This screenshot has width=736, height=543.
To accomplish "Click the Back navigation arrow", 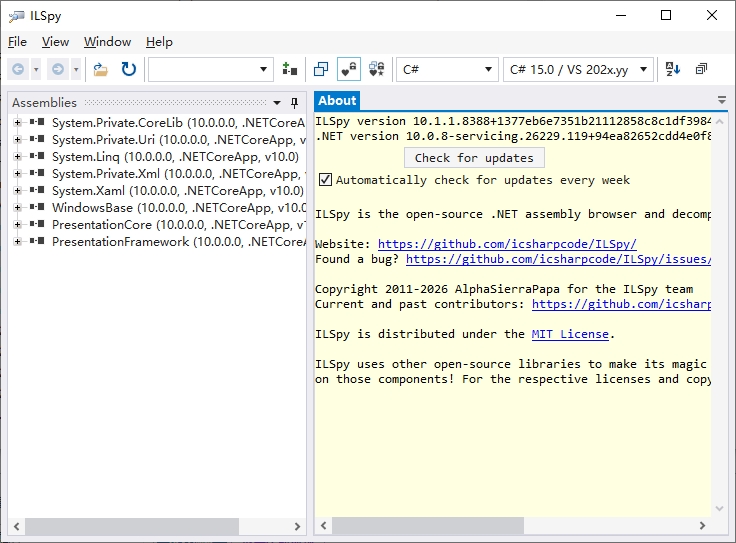I will (x=18, y=69).
